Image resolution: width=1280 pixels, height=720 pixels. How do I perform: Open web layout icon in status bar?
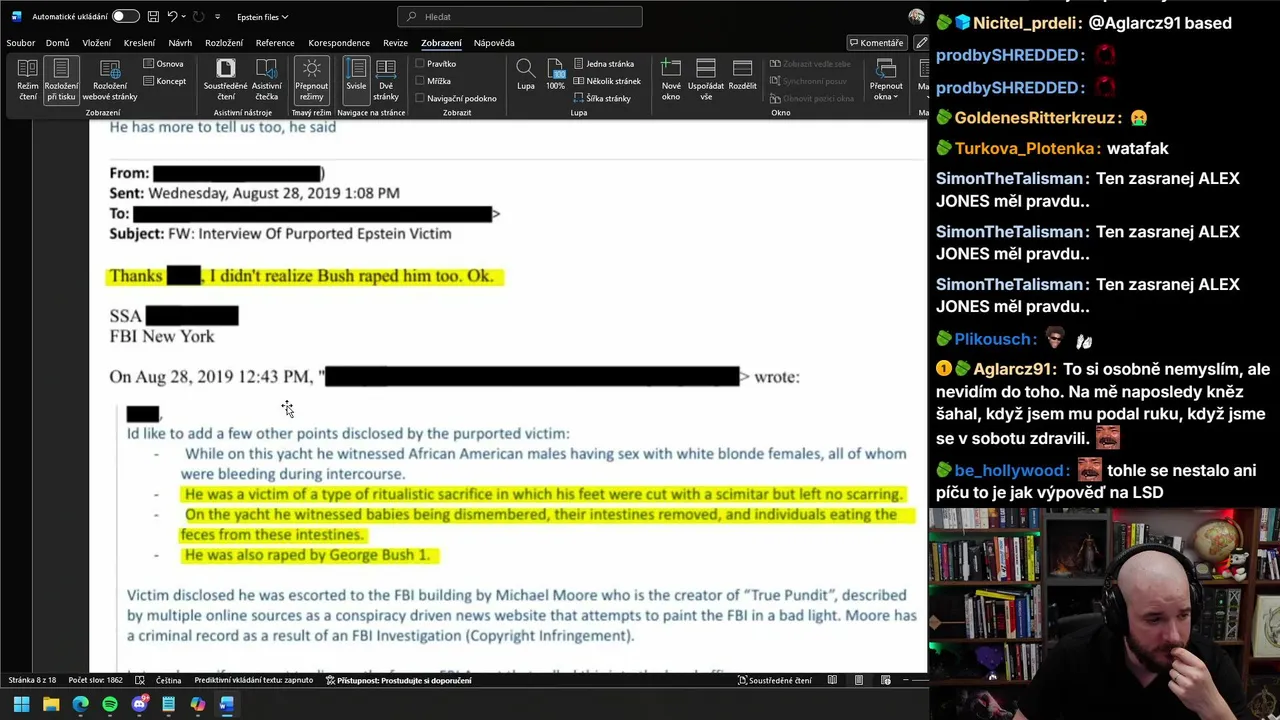[x=885, y=680]
